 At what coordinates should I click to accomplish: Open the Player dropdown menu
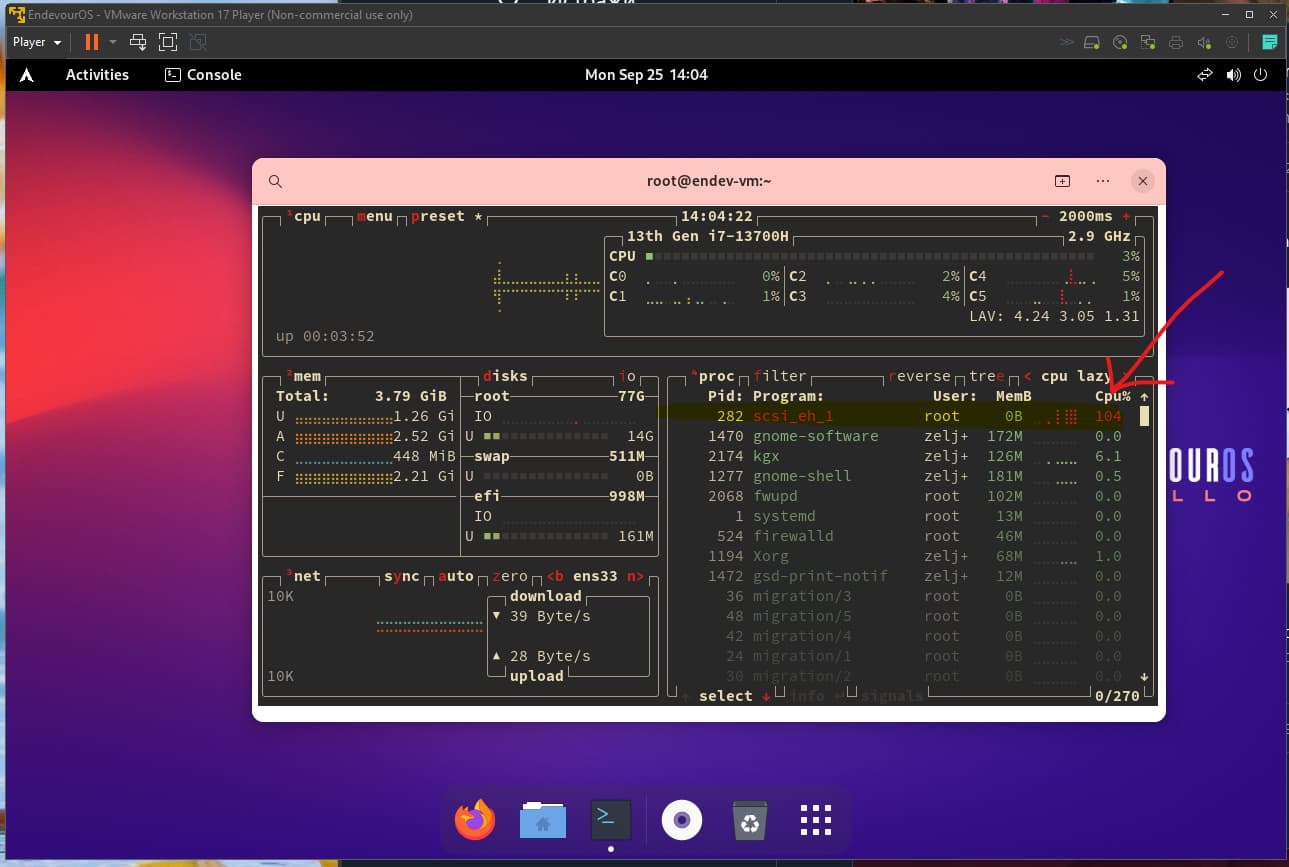(37, 42)
